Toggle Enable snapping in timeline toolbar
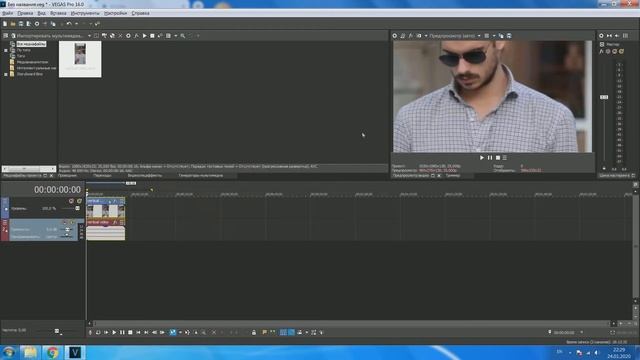Viewport: 640px width, 360px height. 283,333
